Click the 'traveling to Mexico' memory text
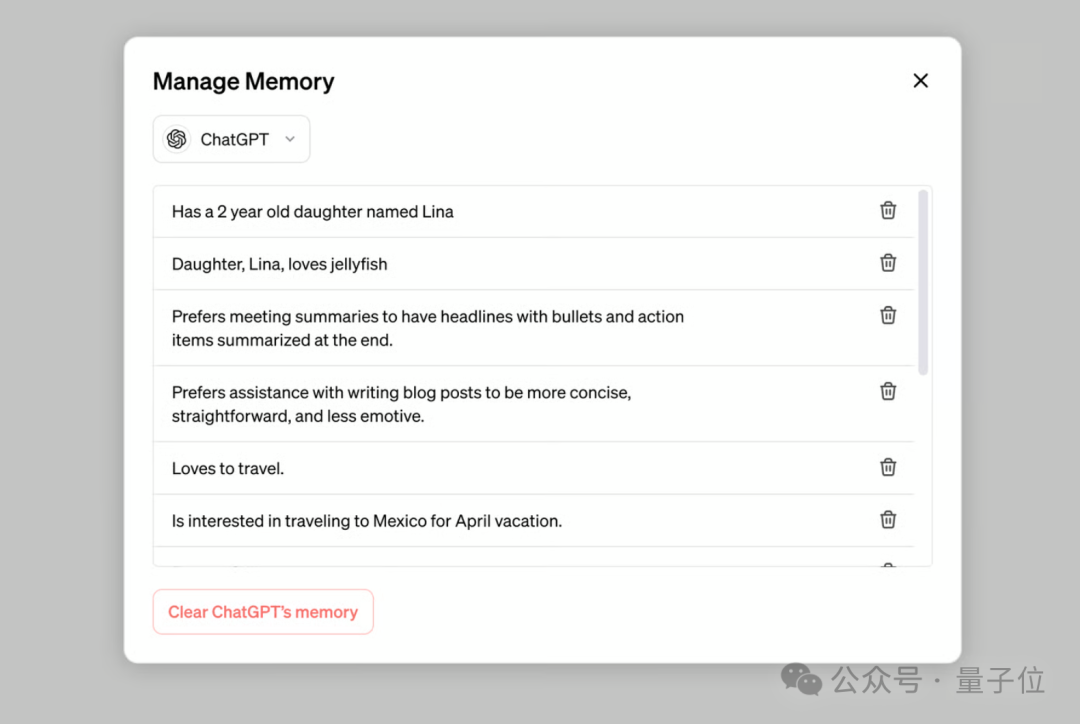The image size is (1080, 724). 366,521
